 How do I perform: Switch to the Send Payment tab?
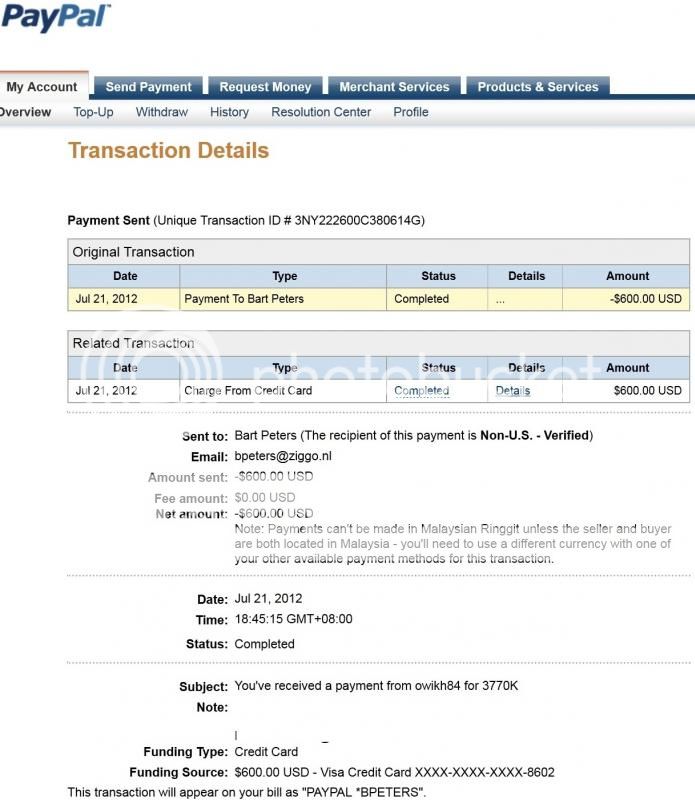tap(148, 87)
